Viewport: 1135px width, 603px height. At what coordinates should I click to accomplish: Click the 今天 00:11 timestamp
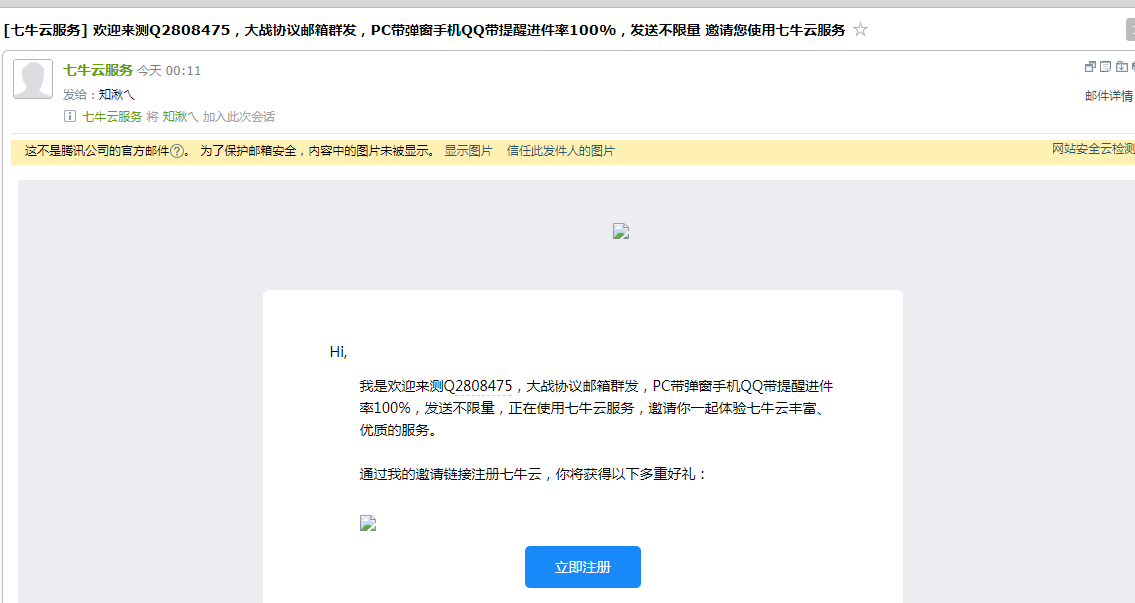[x=169, y=71]
